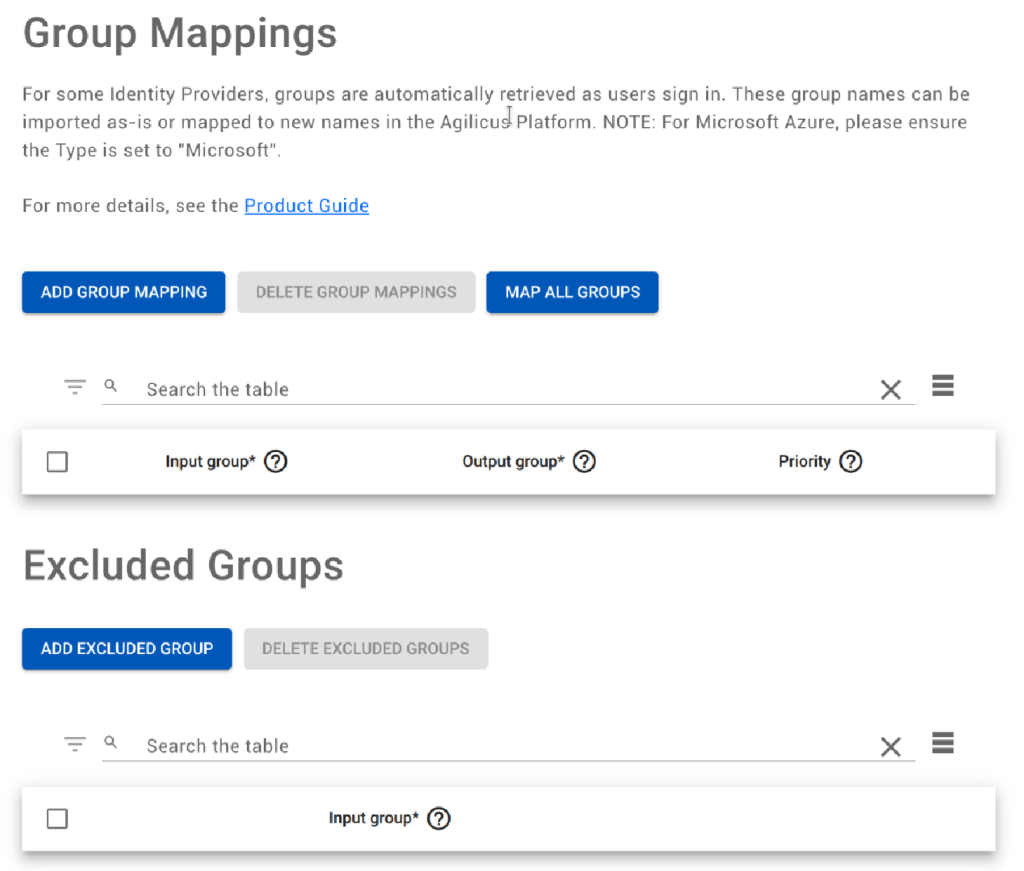Click the Add Excluded Group button
Screen dimensions: 1024x871
(x=127, y=649)
